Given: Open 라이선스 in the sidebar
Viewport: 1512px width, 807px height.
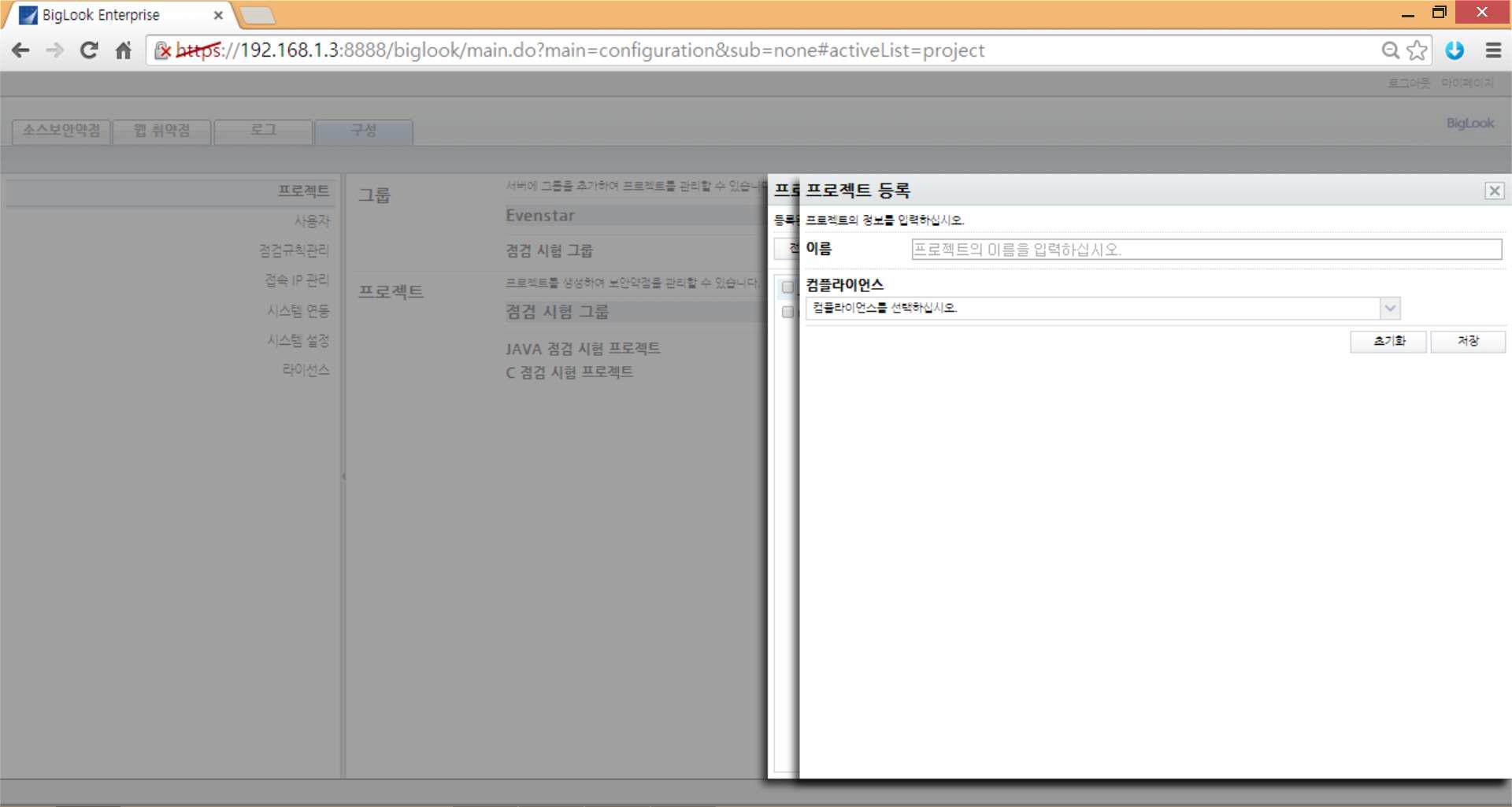Looking at the screenshot, I should [x=306, y=370].
